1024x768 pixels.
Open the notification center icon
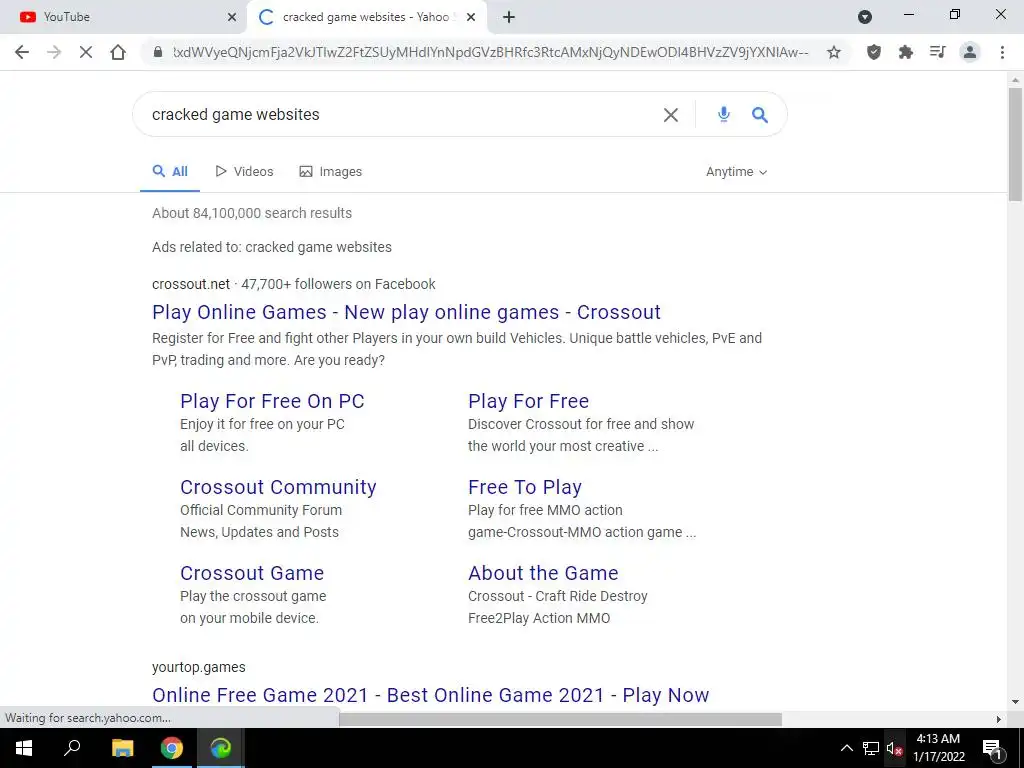(x=992, y=748)
